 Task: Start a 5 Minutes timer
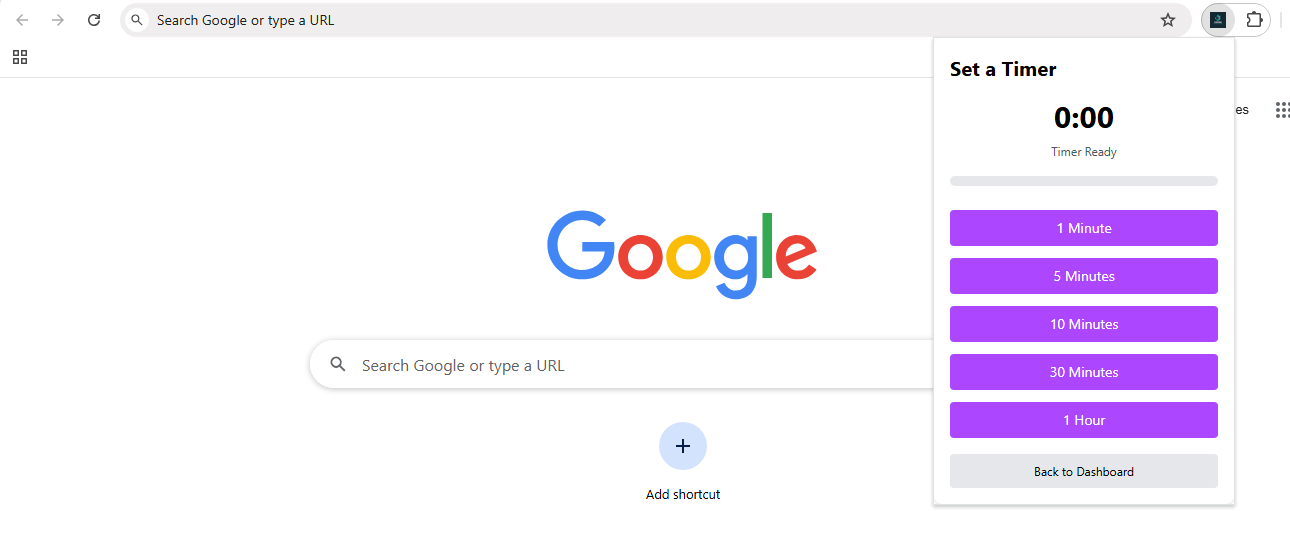pos(1084,276)
